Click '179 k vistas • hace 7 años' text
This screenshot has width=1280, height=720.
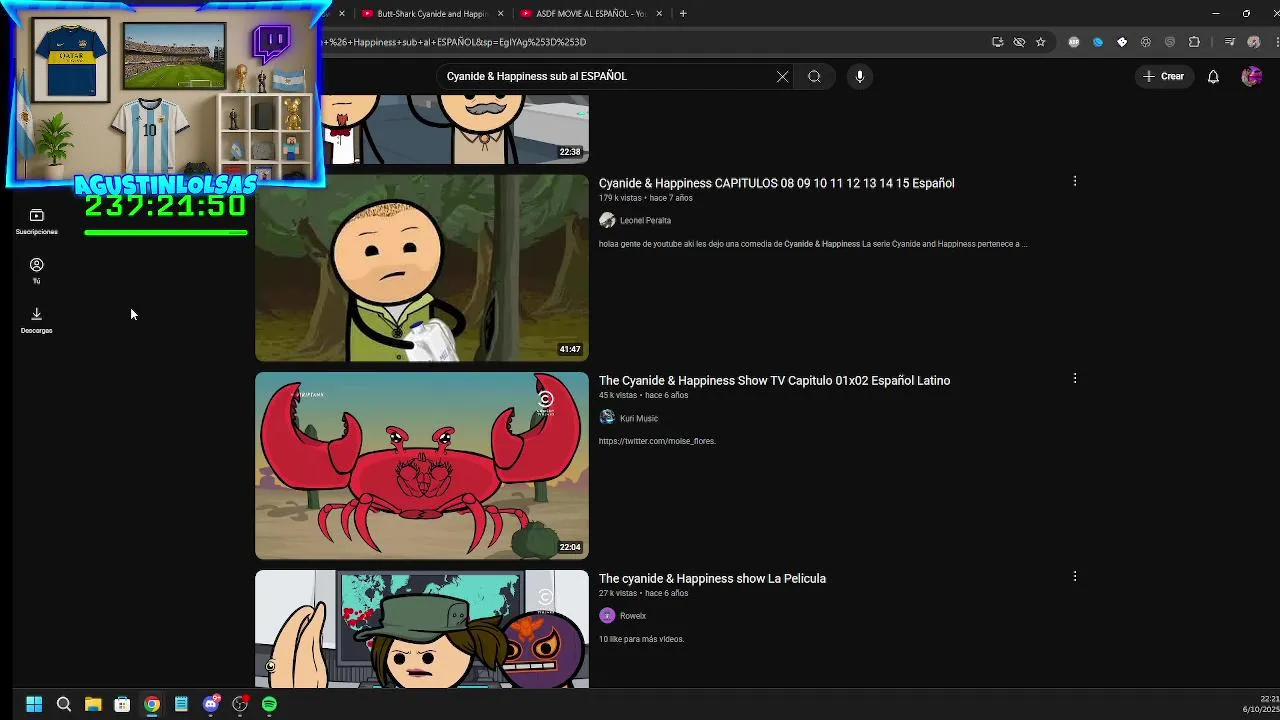[x=645, y=198]
